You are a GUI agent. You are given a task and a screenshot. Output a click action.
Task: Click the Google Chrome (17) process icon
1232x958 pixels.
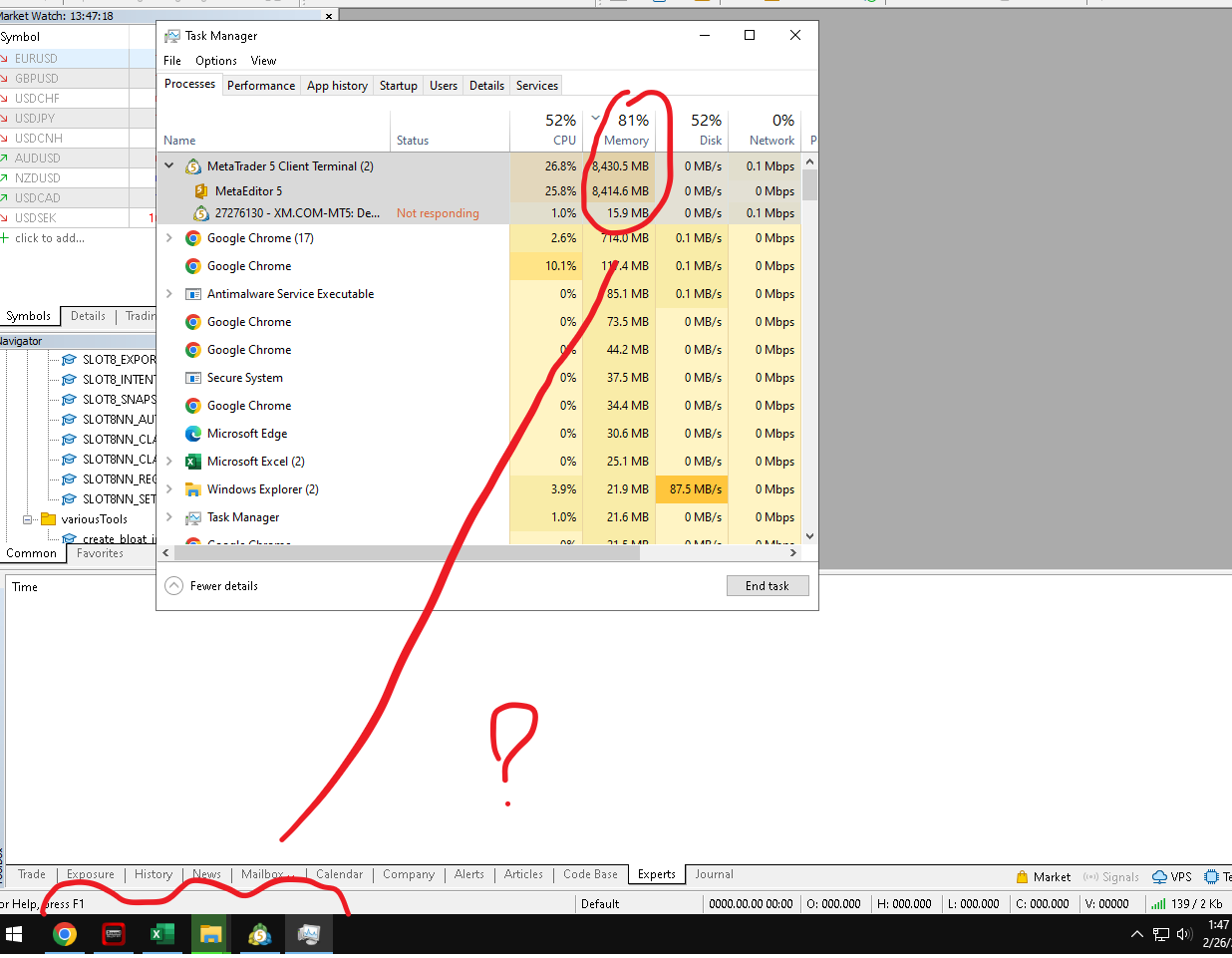(193, 238)
